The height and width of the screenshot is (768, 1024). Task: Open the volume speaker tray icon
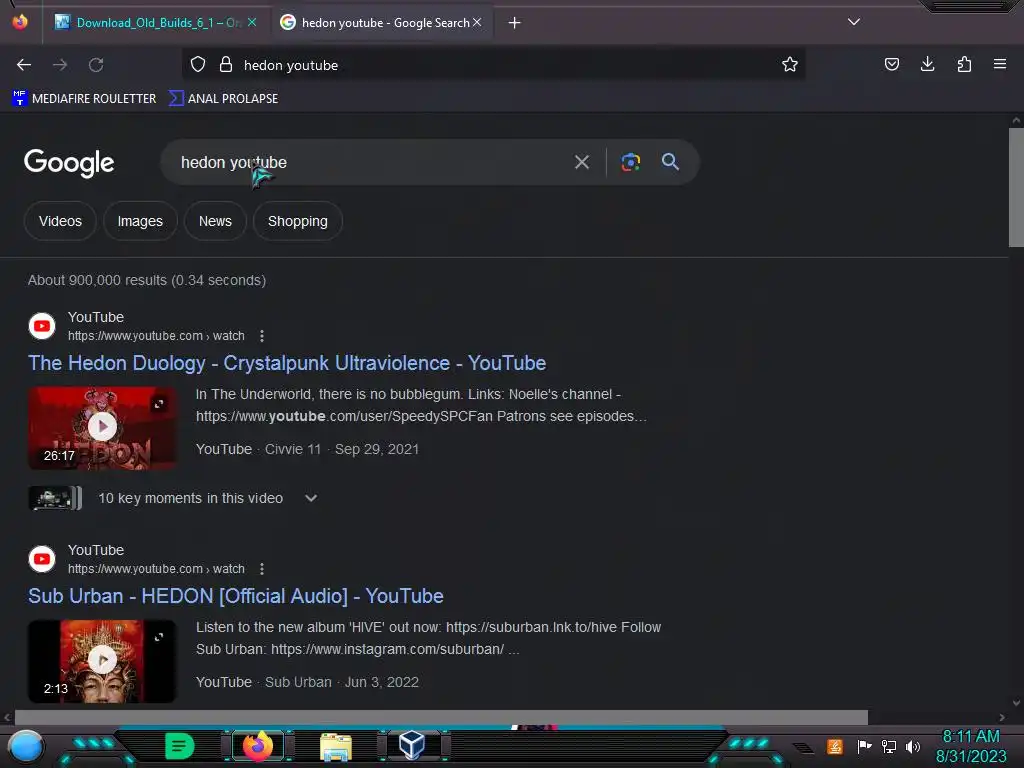click(x=913, y=746)
